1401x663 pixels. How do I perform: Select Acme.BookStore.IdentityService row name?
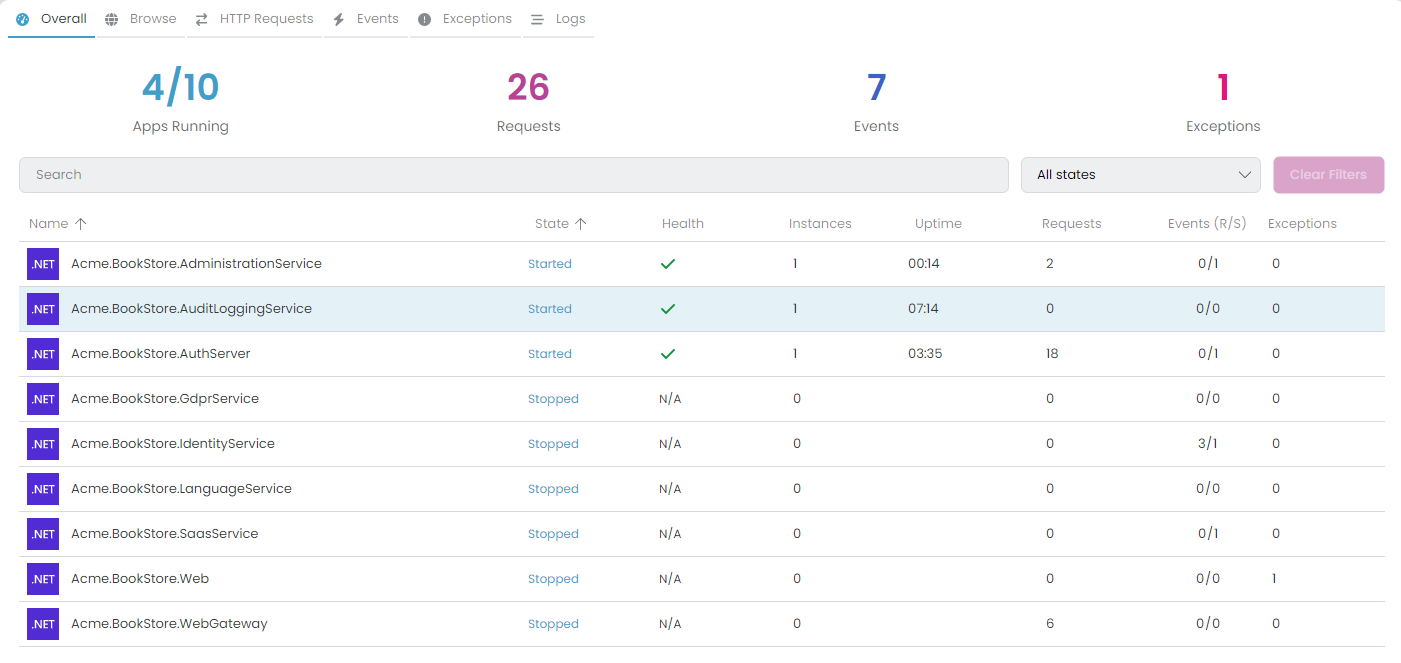pyautogui.click(x=173, y=444)
